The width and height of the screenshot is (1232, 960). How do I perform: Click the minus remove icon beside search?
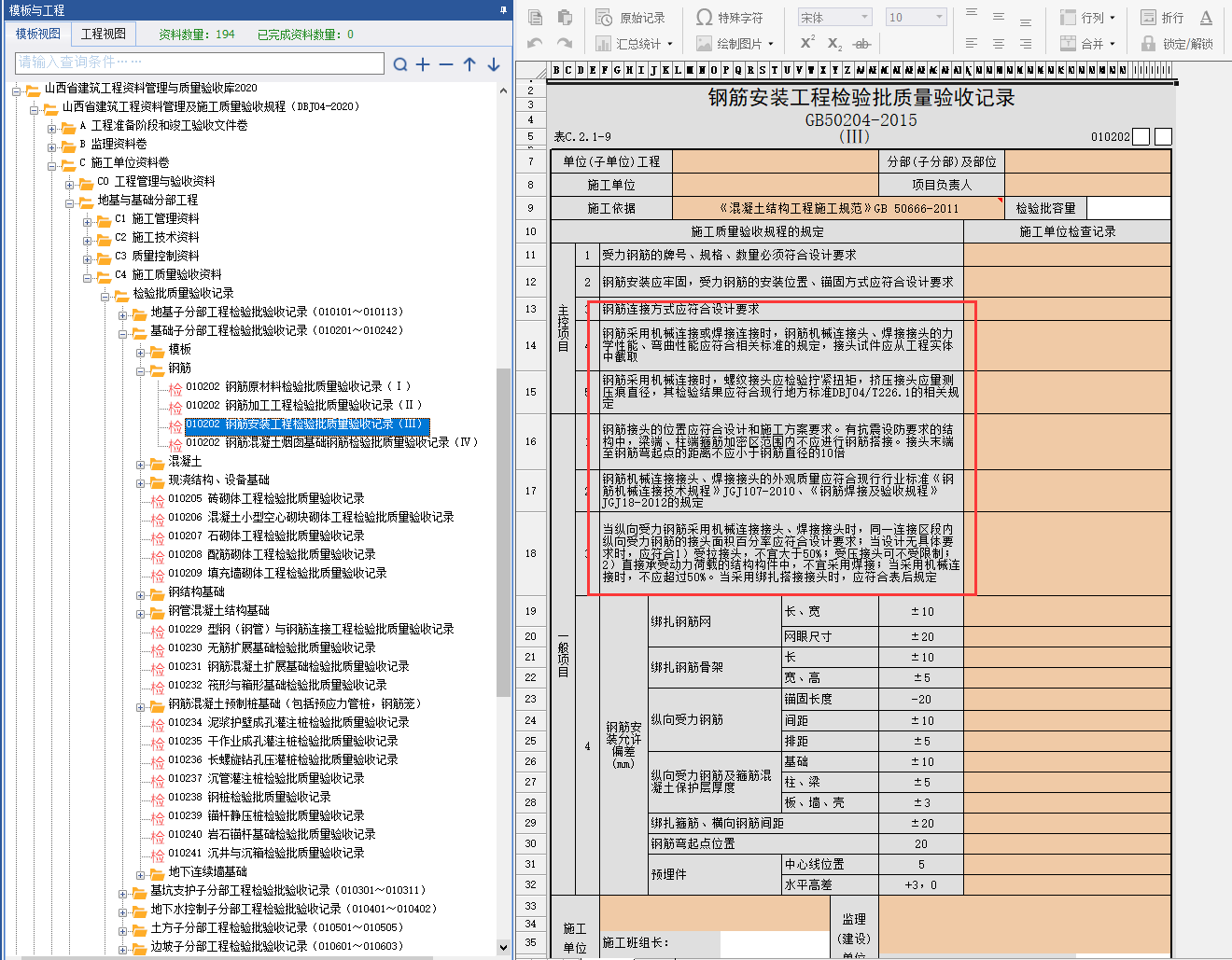(446, 64)
